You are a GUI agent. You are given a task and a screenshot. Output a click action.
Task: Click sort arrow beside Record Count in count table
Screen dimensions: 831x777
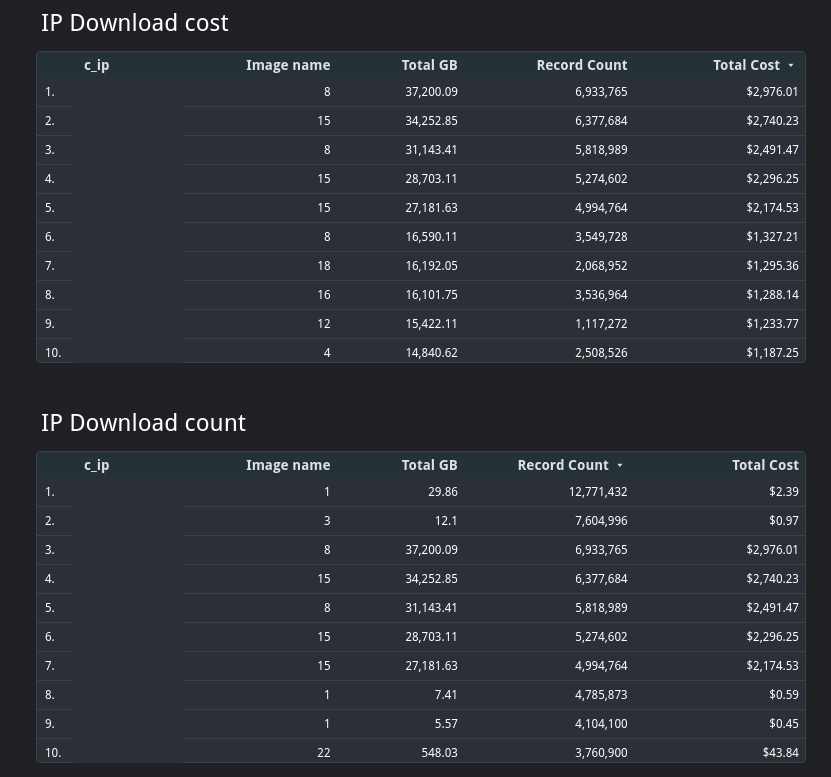pyautogui.click(x=620, y=465)
